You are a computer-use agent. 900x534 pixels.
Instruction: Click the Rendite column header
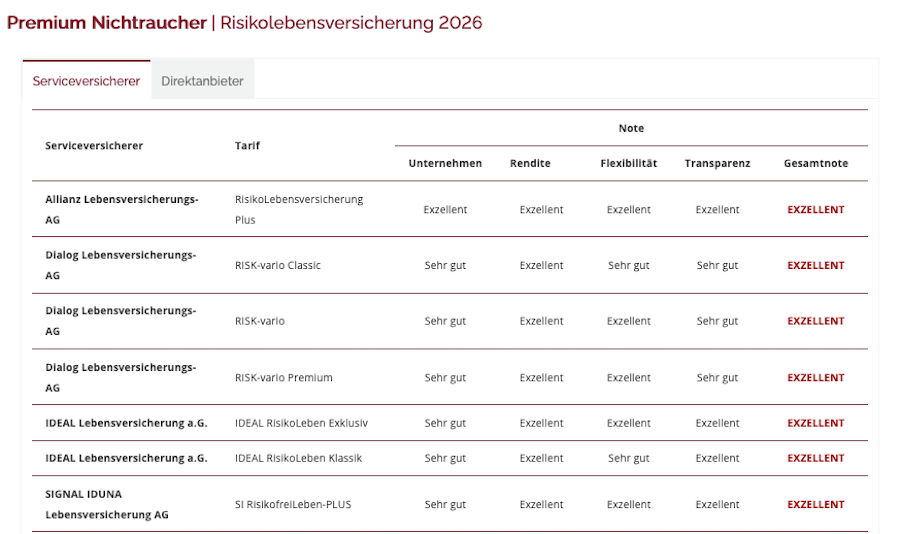click(x=530, y=163)
